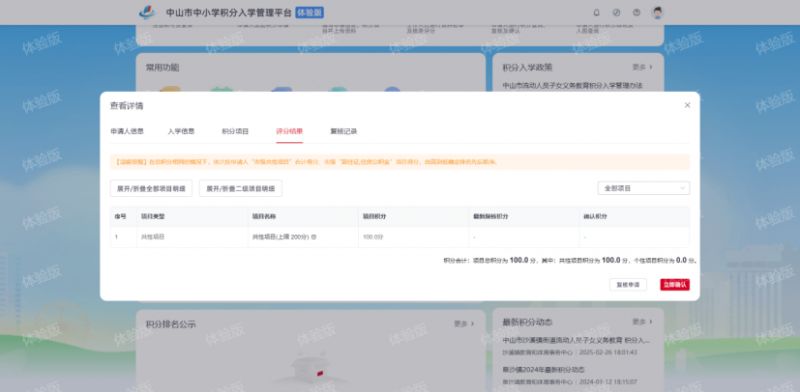Open the 复核记录 tab

point(343,131)
